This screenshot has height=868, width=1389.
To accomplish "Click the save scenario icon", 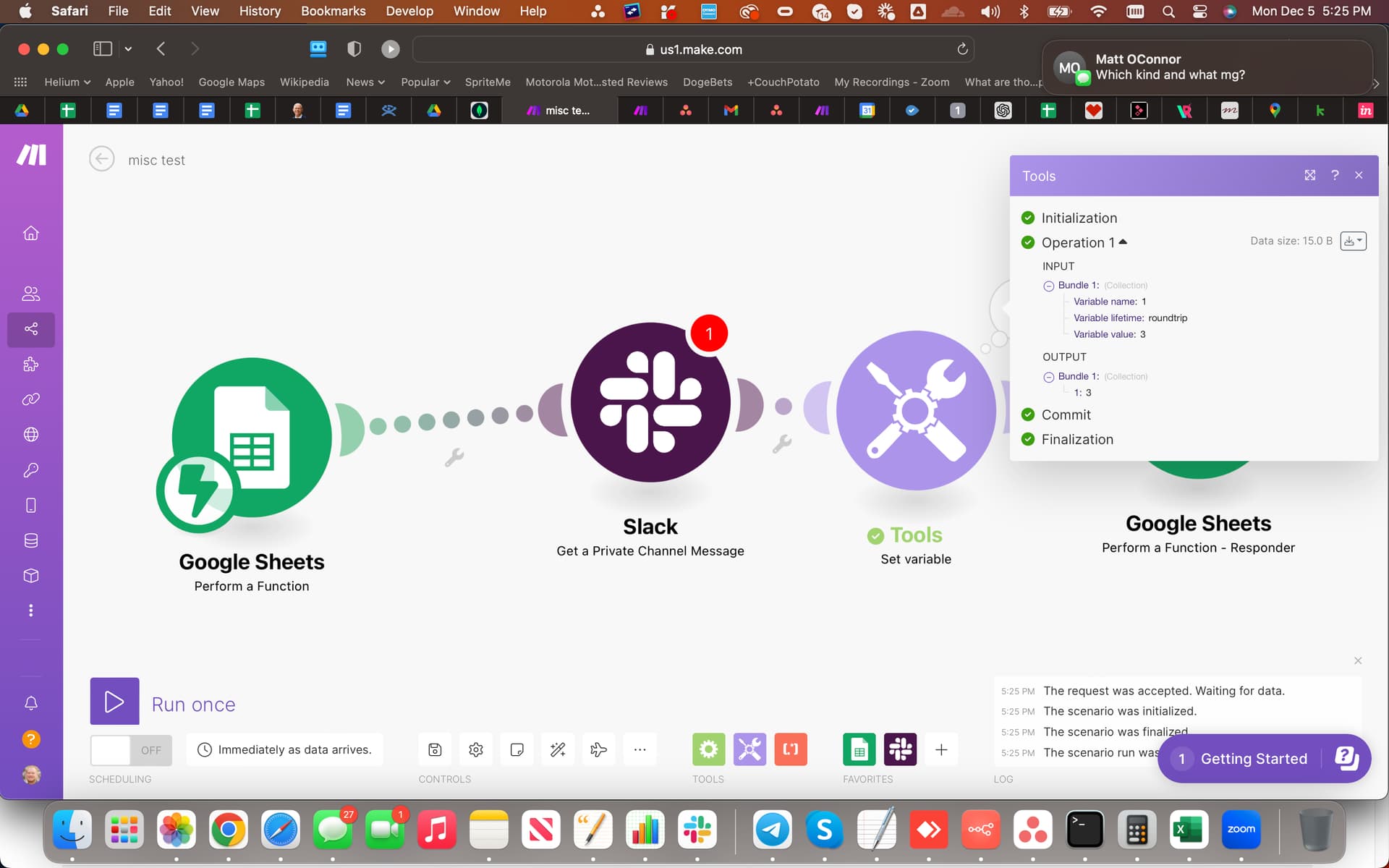I will tap(435, 749).
